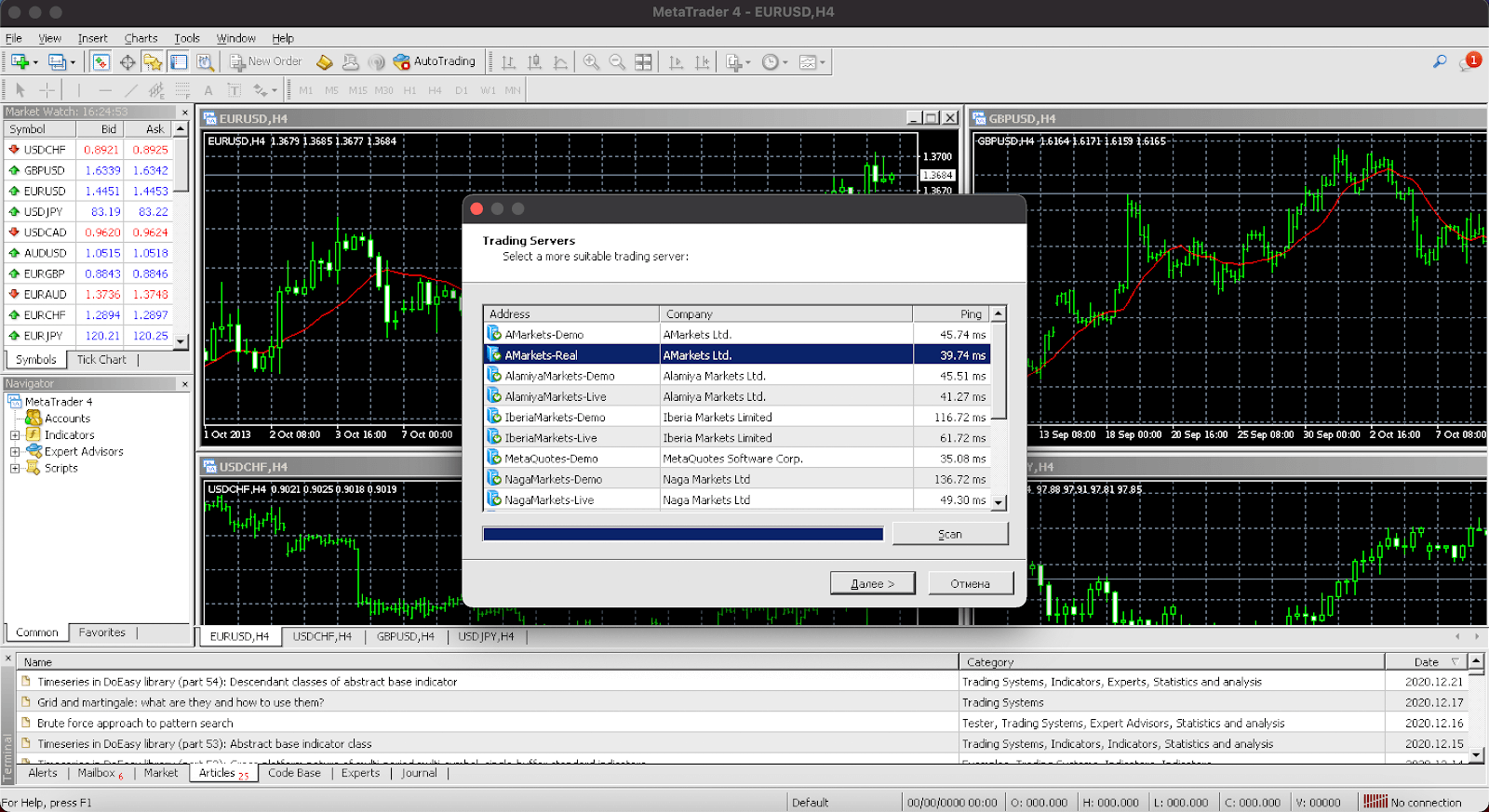
Task: Open the Profiles dropdown arrow in toolbar
Action: tap(72, 63)
